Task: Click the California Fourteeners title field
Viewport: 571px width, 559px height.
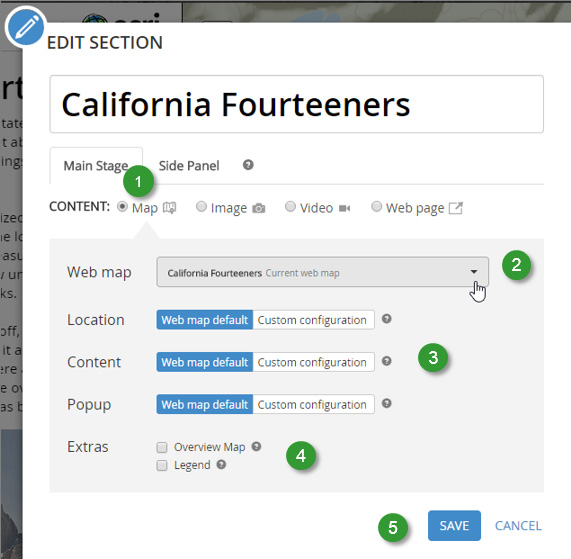Action: click(296, 104)
